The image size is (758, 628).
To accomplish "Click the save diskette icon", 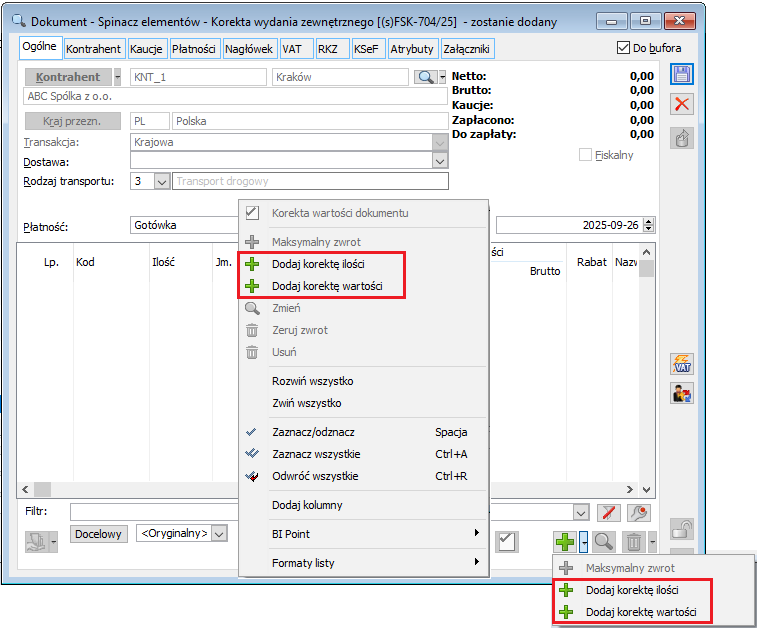I will click(682, 75).
